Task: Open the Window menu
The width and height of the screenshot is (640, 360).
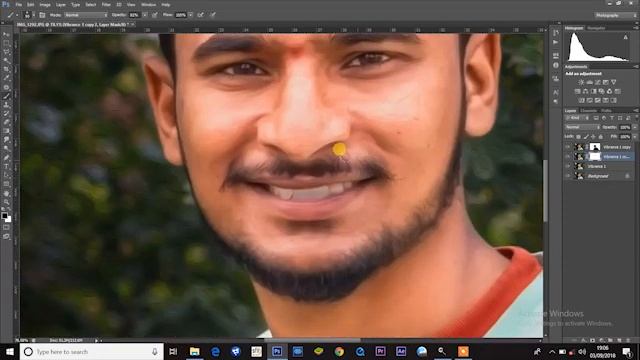Action: [148, 5]
